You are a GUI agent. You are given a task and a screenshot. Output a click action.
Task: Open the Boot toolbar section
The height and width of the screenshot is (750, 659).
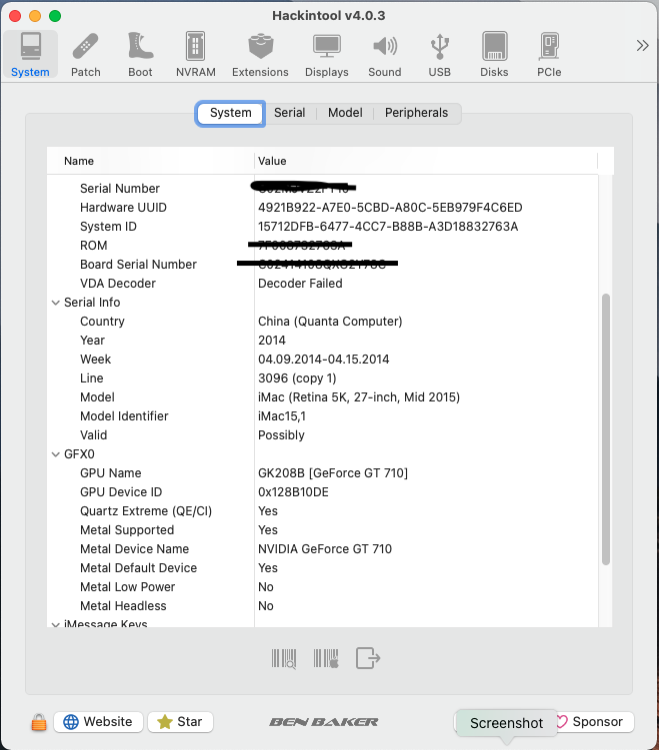click(140, 55)
